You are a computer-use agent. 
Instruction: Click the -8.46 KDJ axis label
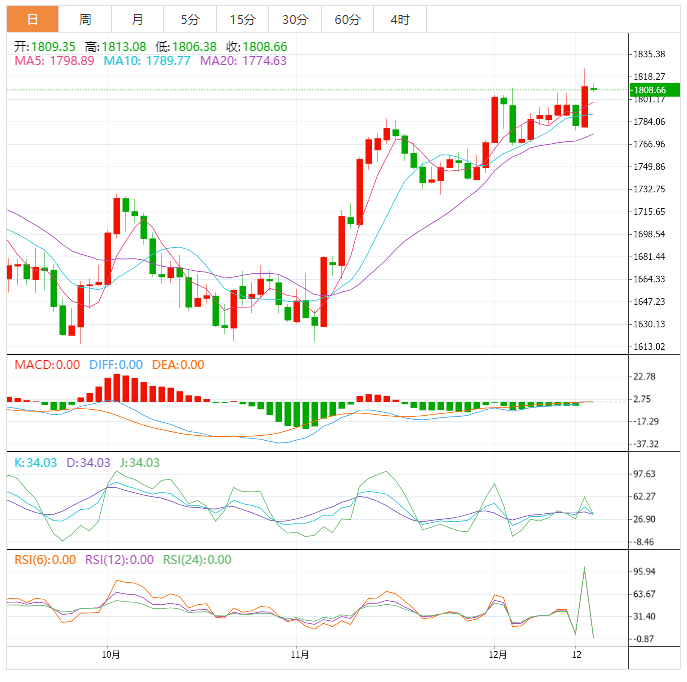[x=645, y=542]
